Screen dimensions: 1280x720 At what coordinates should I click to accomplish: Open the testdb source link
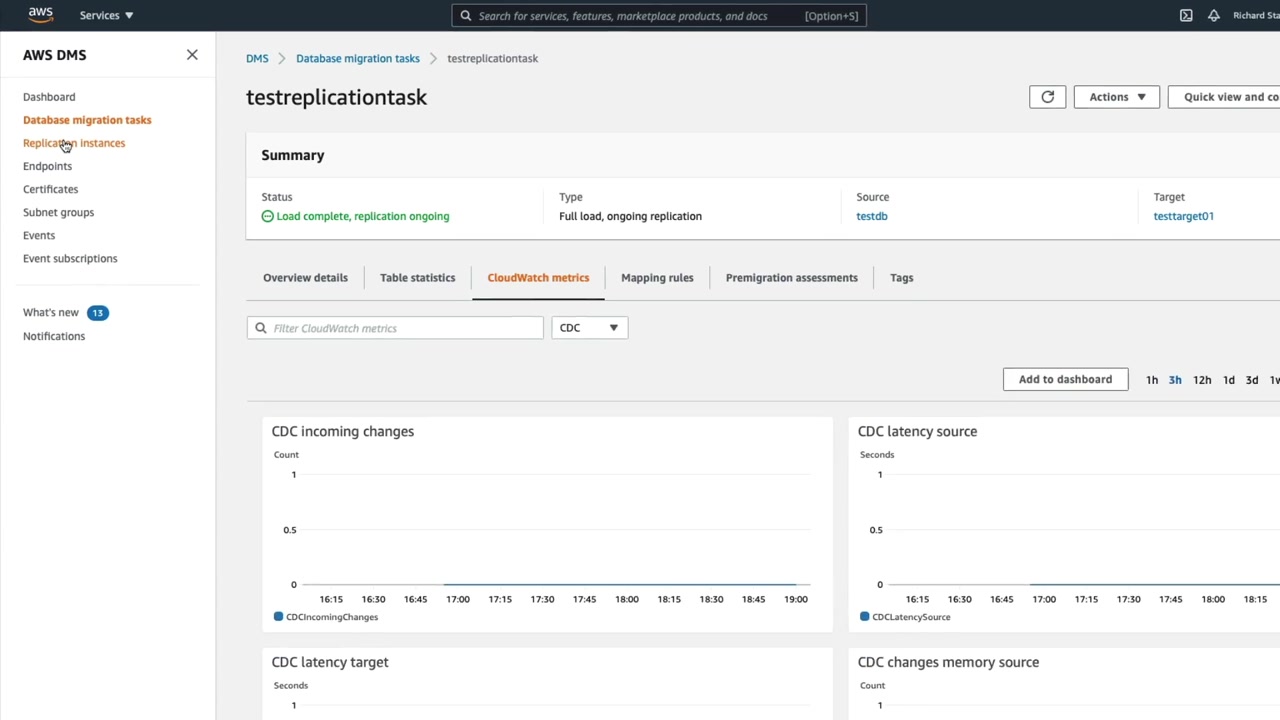tap(871, 216)
